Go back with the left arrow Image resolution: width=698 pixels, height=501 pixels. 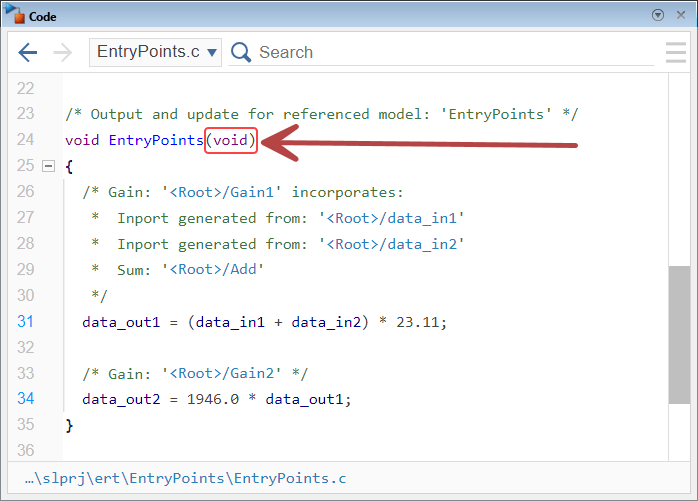28,53
